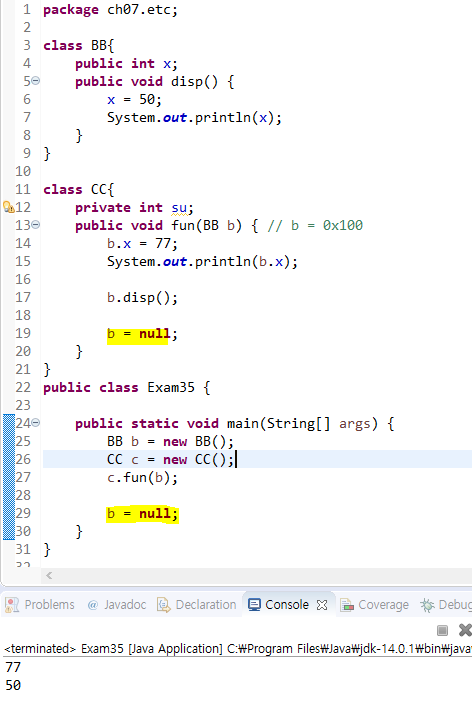472x727 pixels.
Task: Click the Debug bug icon
Action: point(427,605)
